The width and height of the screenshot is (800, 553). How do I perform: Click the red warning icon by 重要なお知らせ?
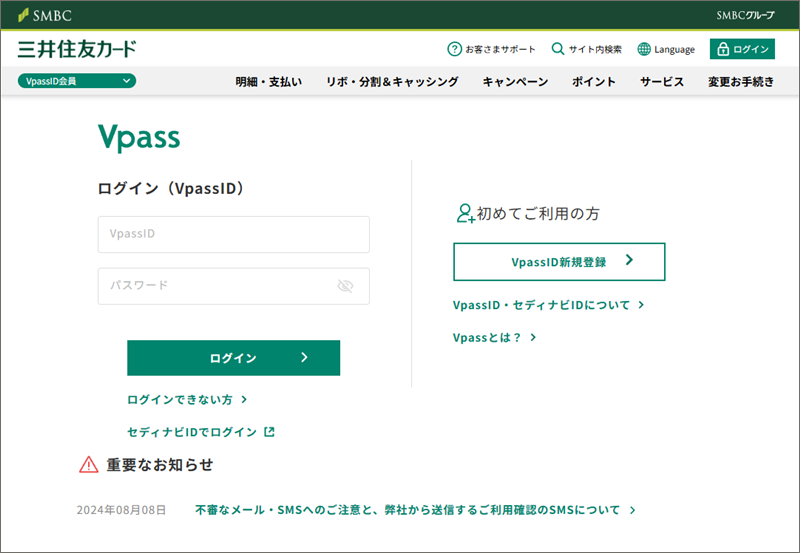tap(89, 464)
